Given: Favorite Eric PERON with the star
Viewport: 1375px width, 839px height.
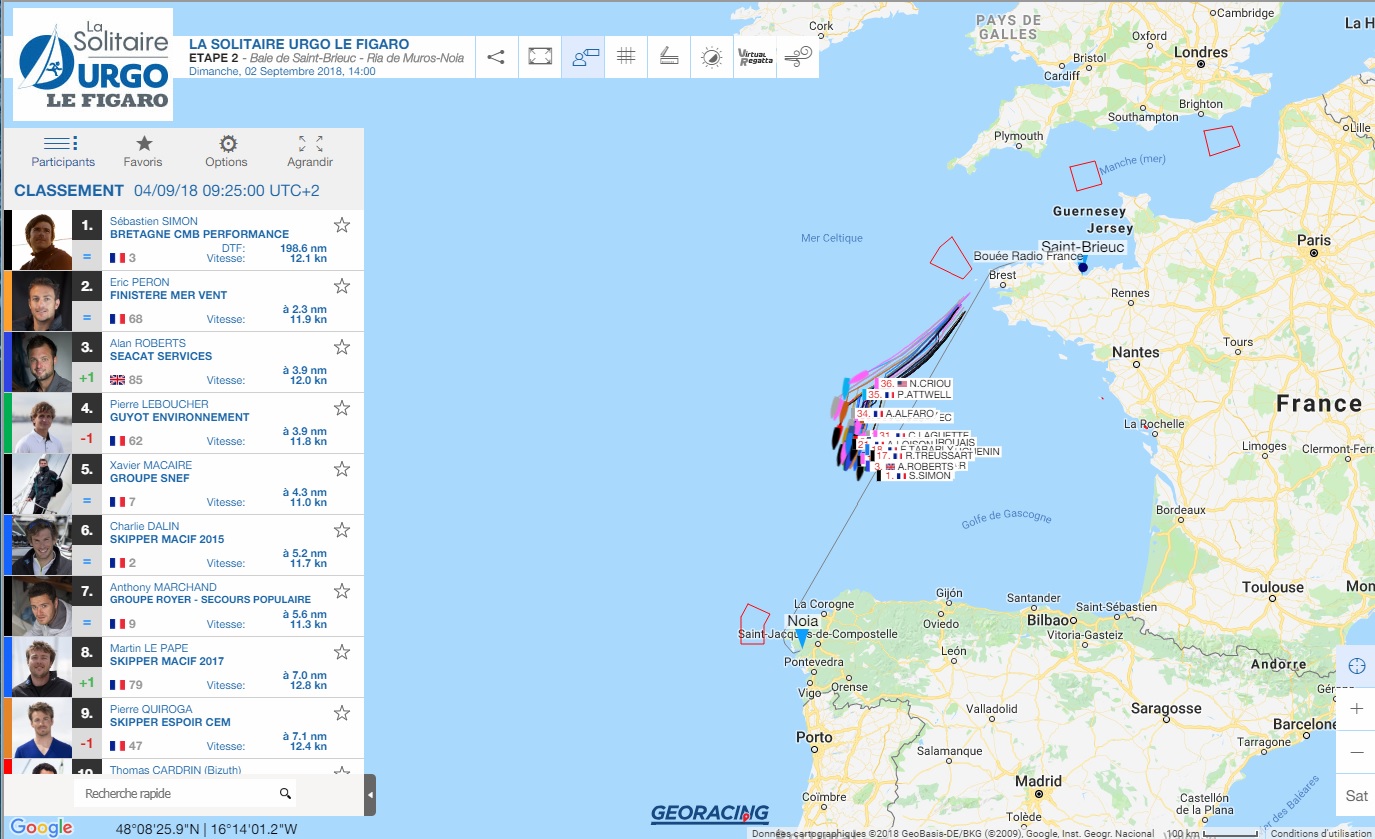Looking at the screenshot, I should 342,286.
